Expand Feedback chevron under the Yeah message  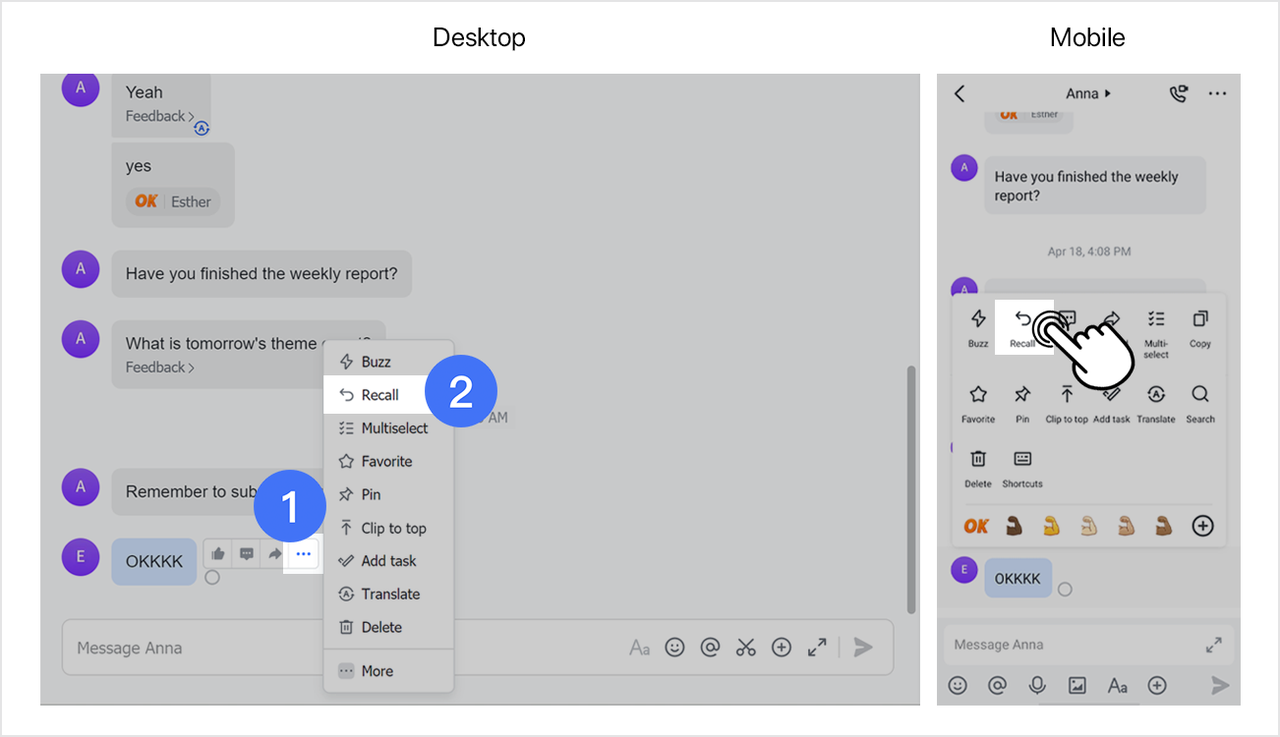point(191,117)
